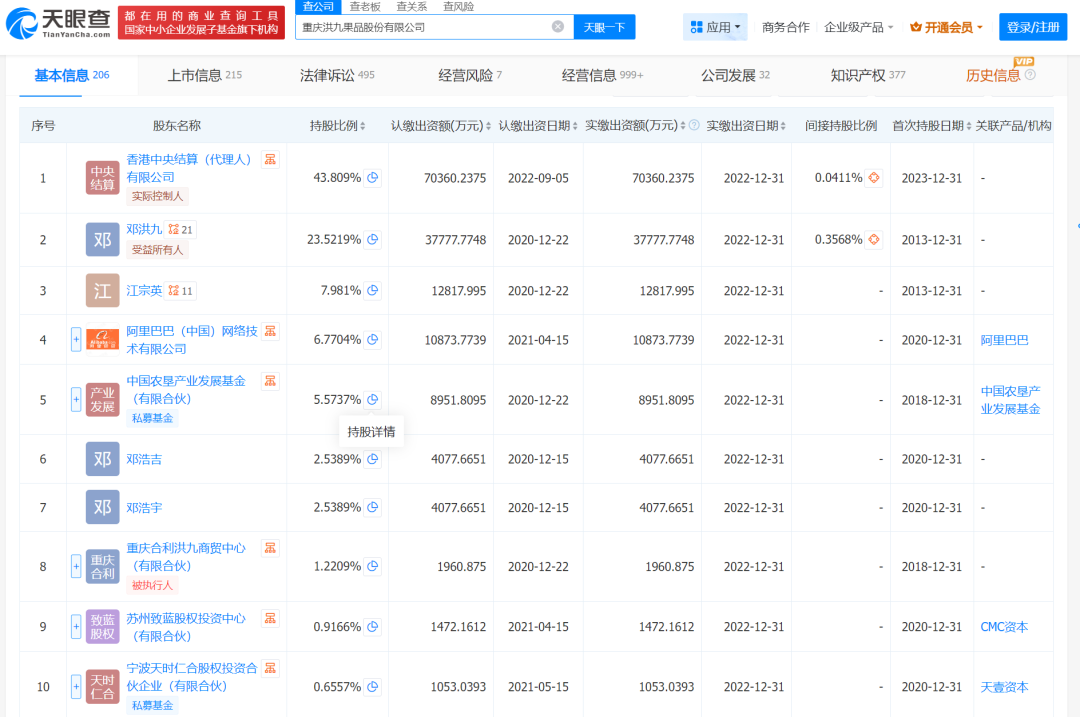Screen dimensions: 1080x717
Task: Expand row for 阿里巴巴（中国）网络技术有限公司
Action: tap(76, 340)
